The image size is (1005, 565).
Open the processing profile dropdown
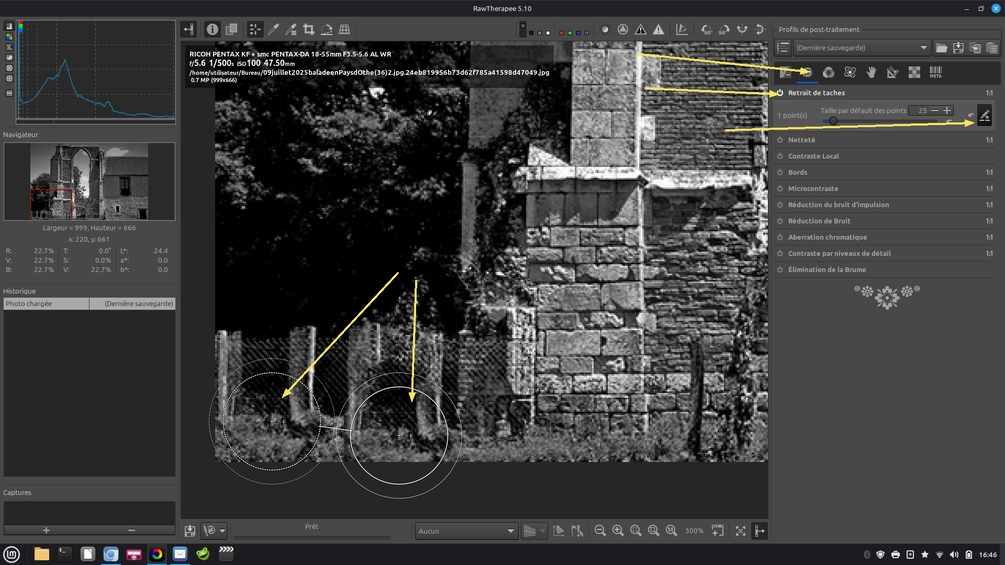click(862, 48)
